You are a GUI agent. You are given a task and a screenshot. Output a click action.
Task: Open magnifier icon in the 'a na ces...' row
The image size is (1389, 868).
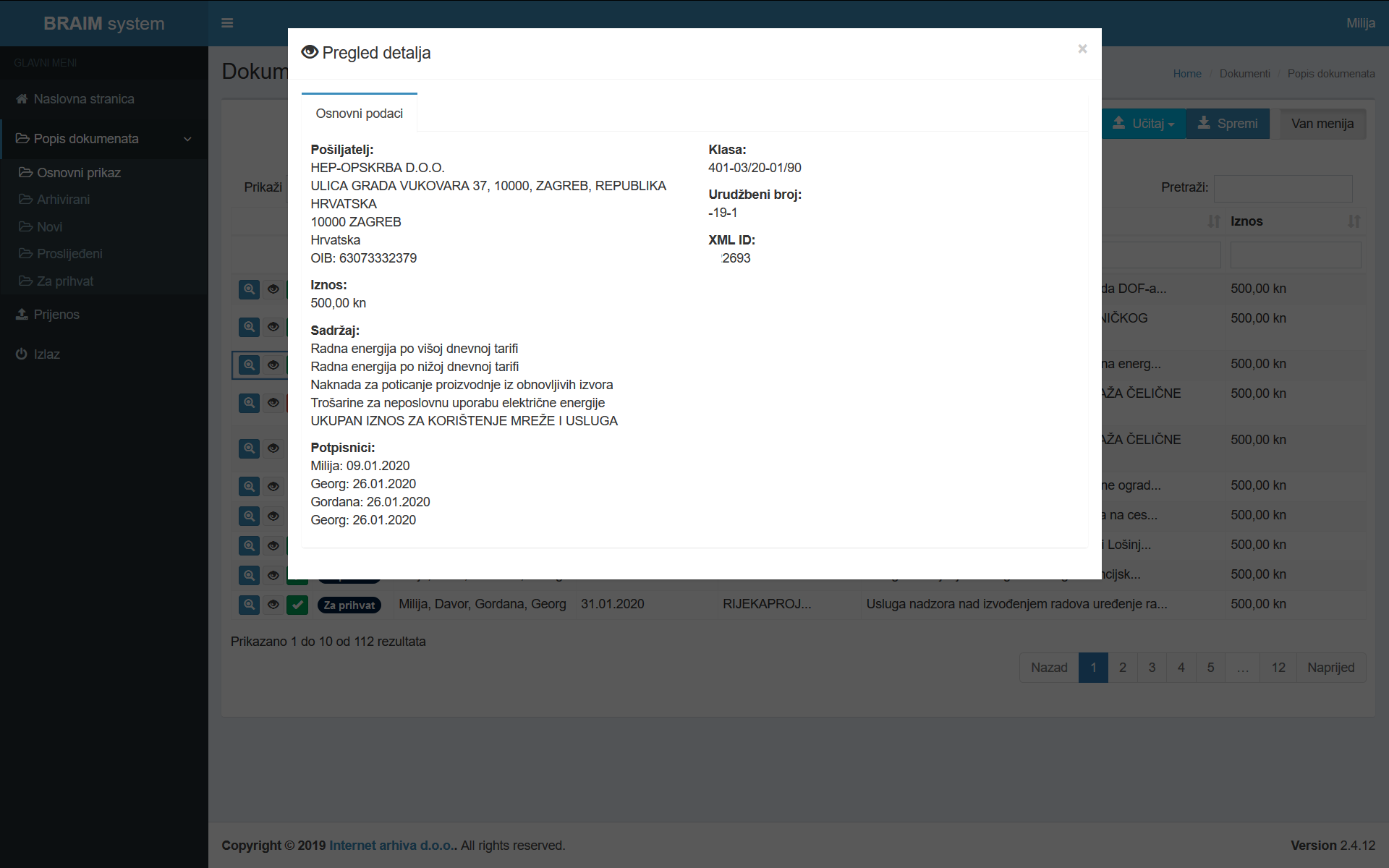point(249,516)
